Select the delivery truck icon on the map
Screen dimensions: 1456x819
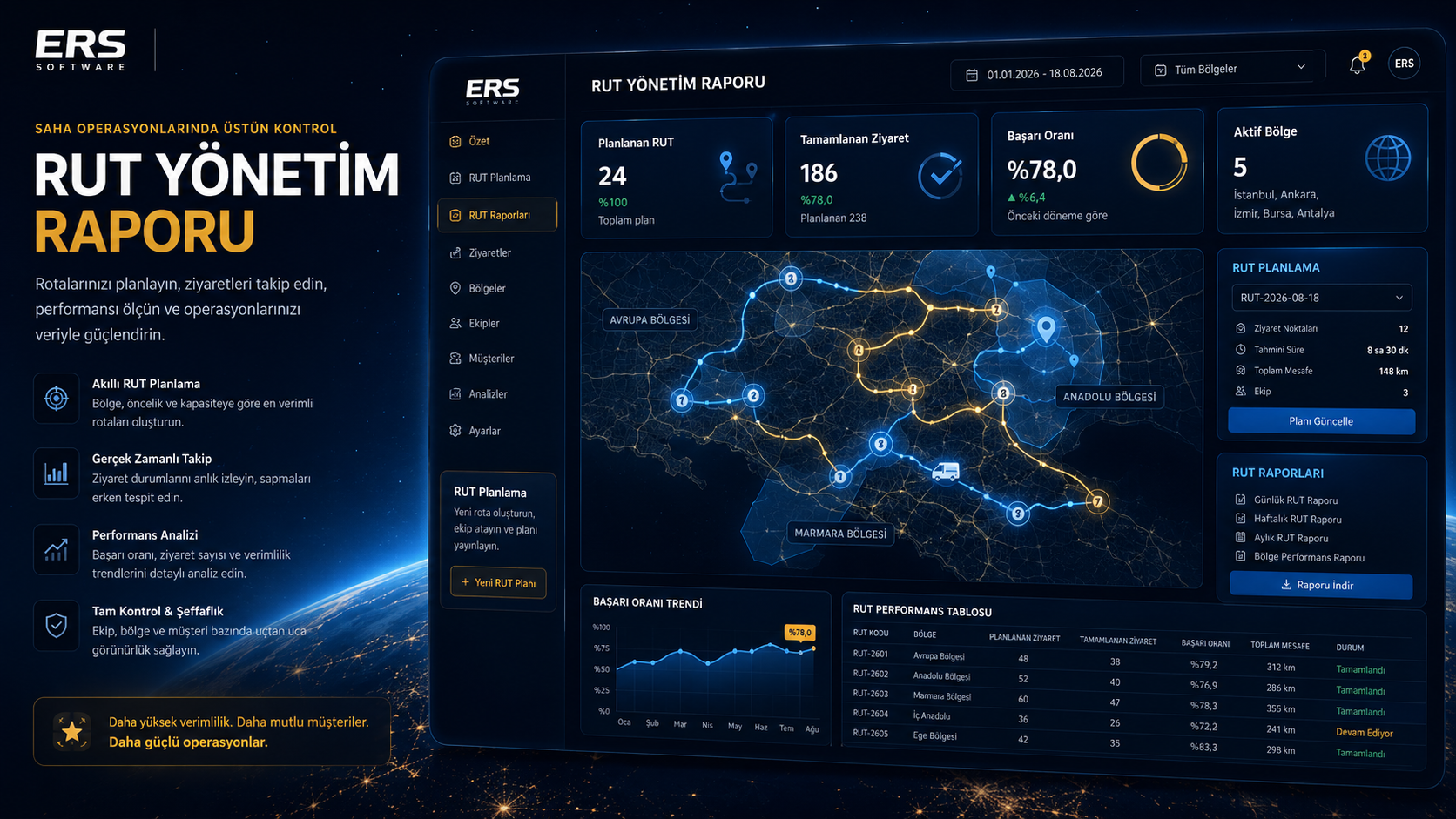tap(945, 471)
